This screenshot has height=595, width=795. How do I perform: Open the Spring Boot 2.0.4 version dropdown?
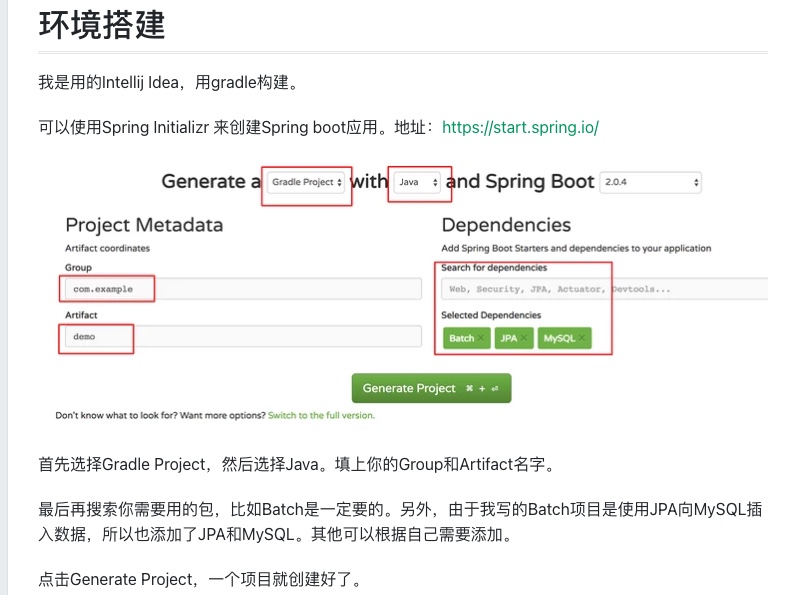(x=650, y=183)
